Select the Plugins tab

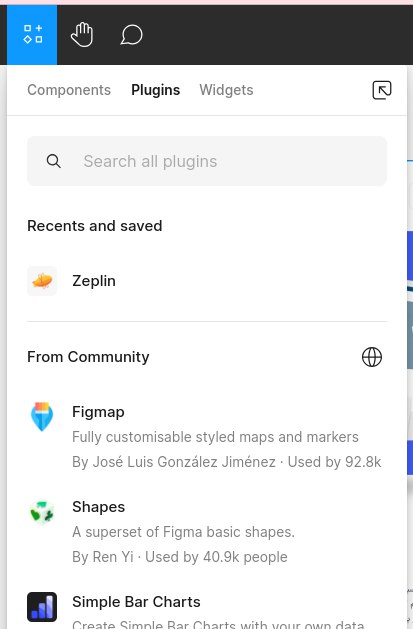point(156,90)
